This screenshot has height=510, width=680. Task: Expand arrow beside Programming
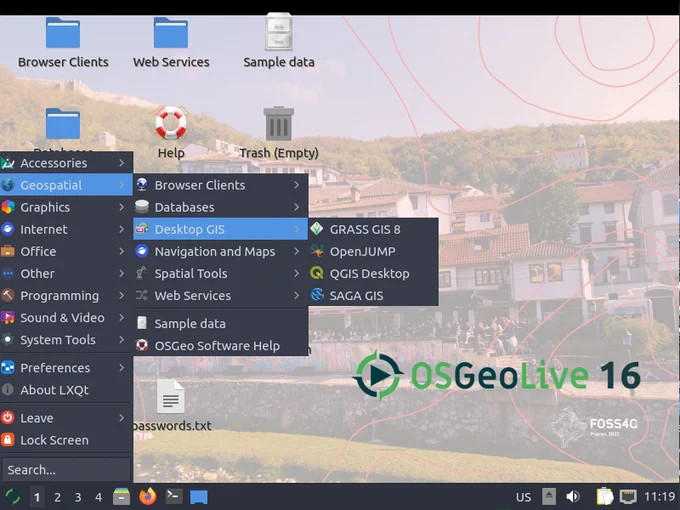[x=122, y=295]
